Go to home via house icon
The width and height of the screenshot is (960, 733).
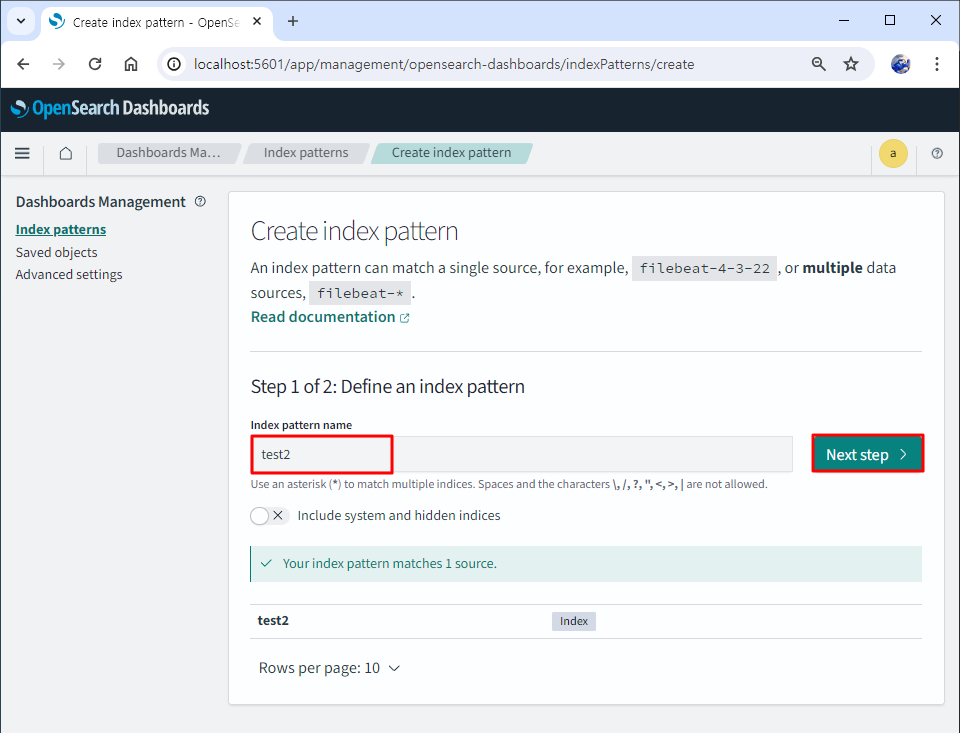66,153
